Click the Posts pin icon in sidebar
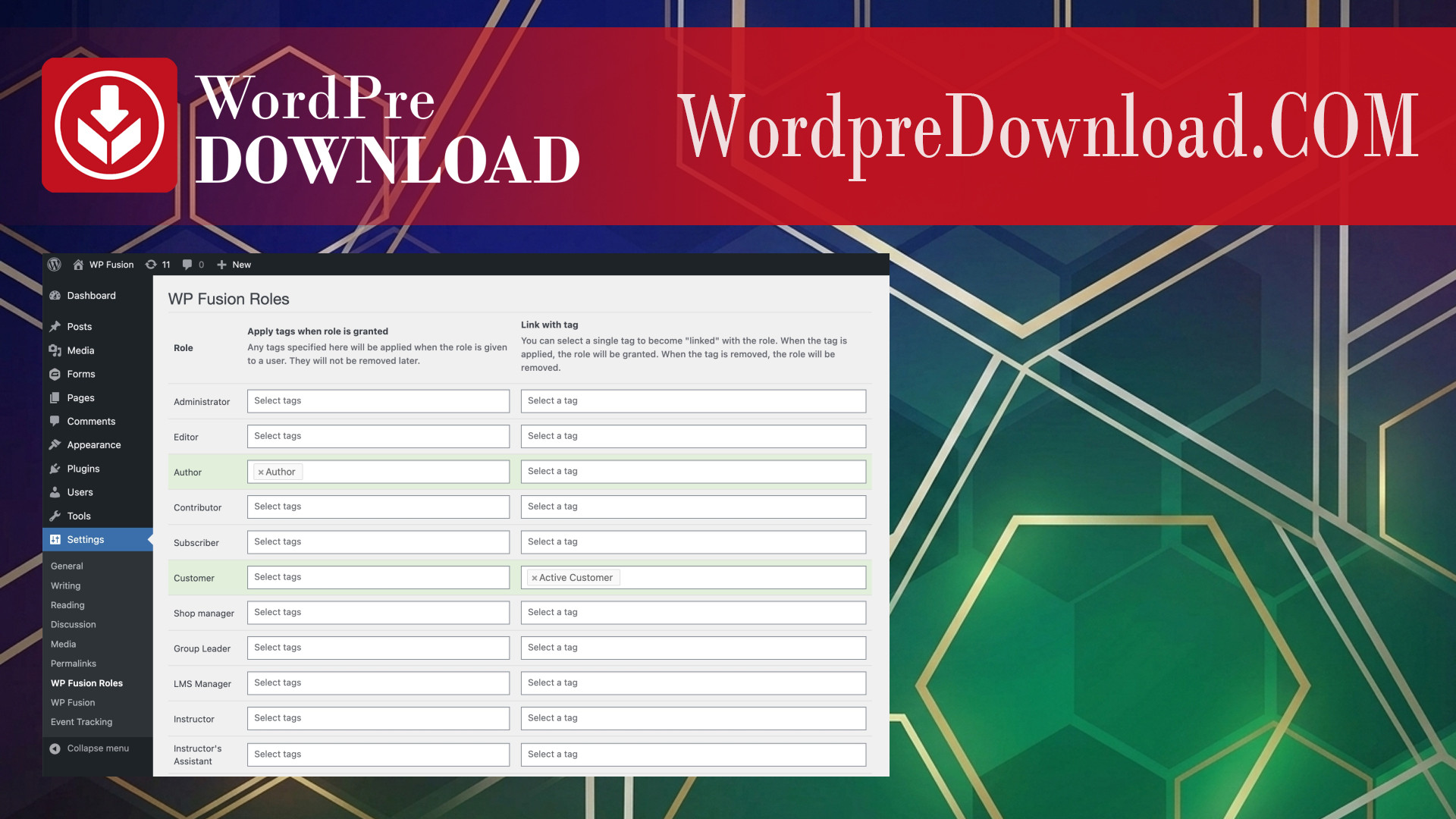1456x819 pixels. click(x=55, y=326)
